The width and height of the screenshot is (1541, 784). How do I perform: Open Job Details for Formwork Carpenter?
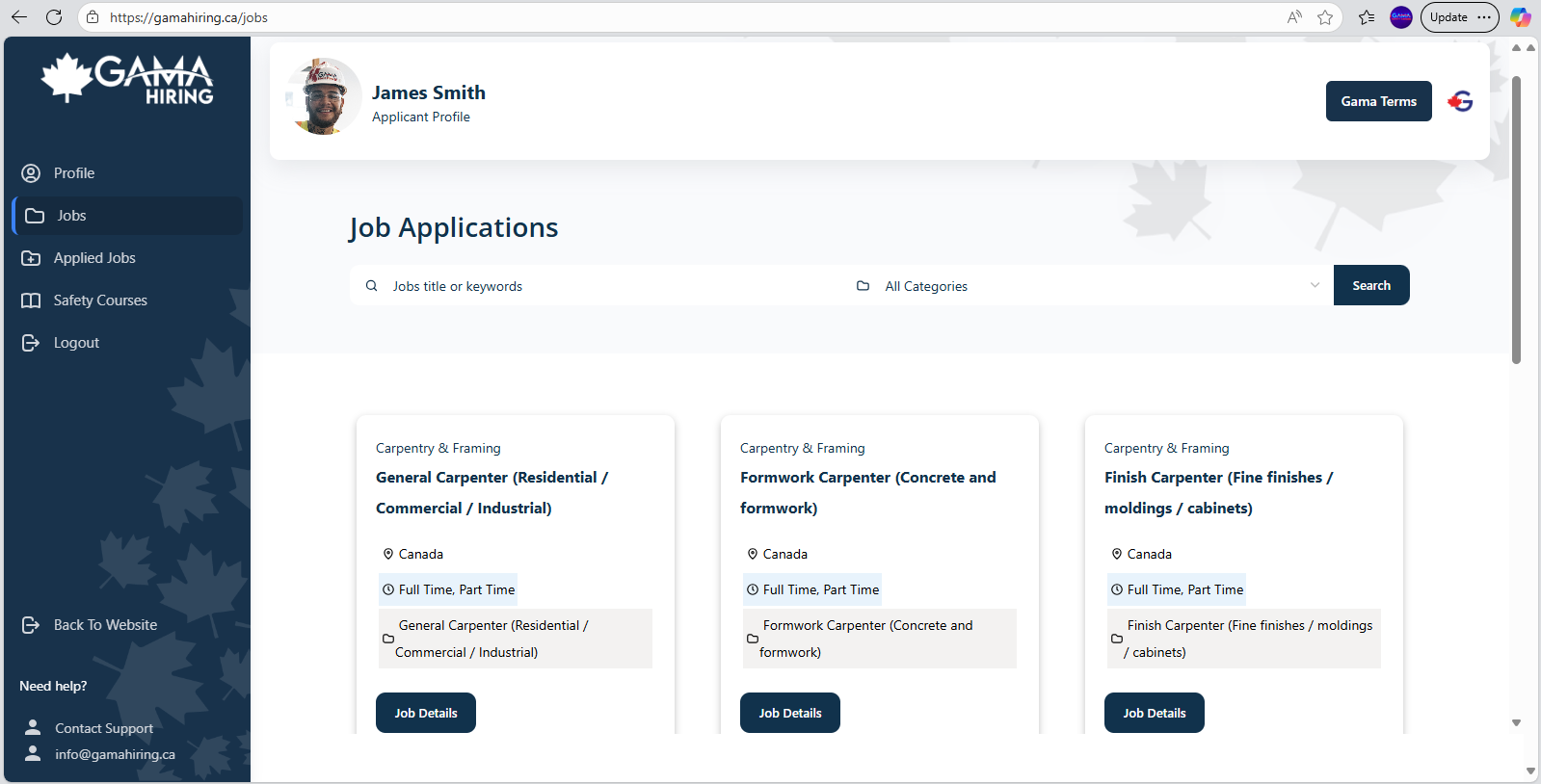coord(789,713)
